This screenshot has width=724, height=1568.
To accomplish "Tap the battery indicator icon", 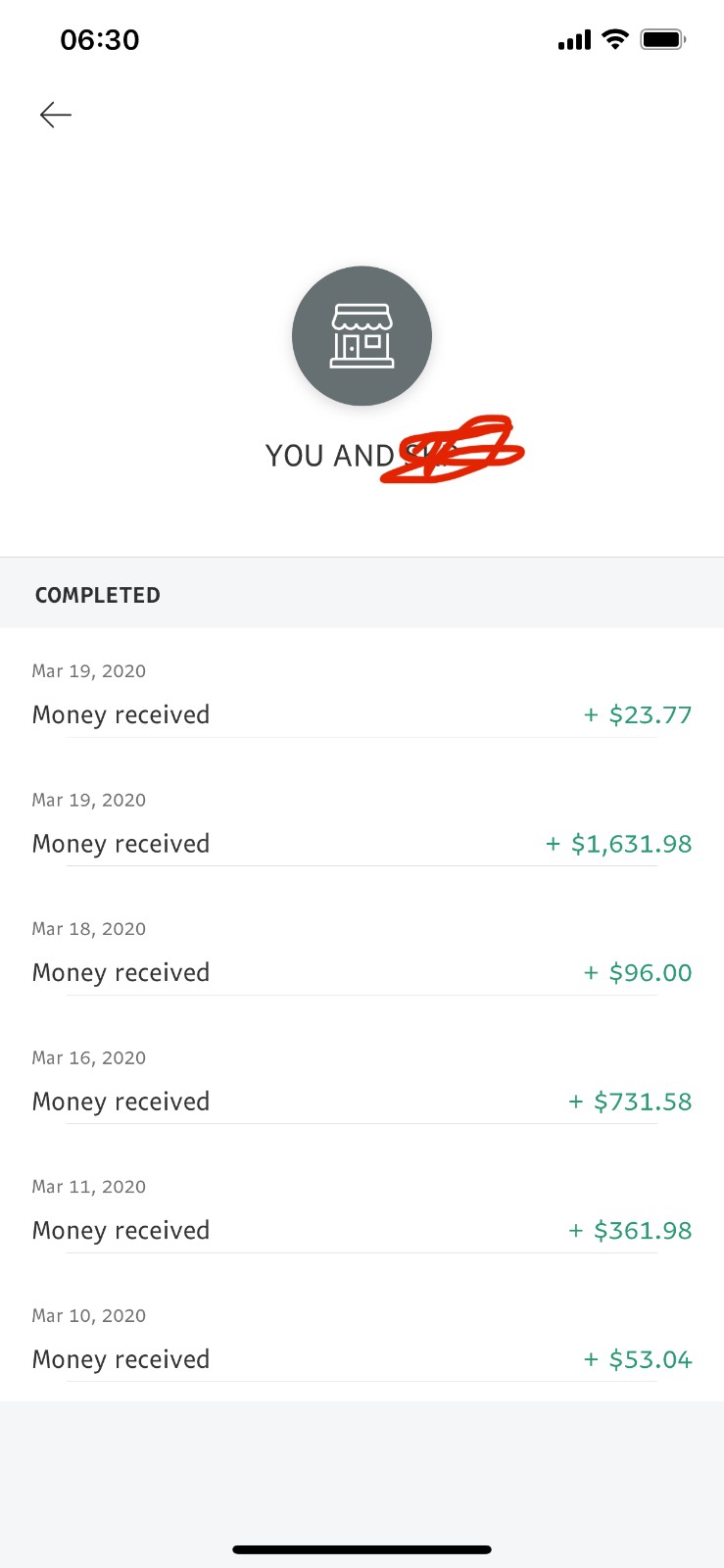I will 663,39.
